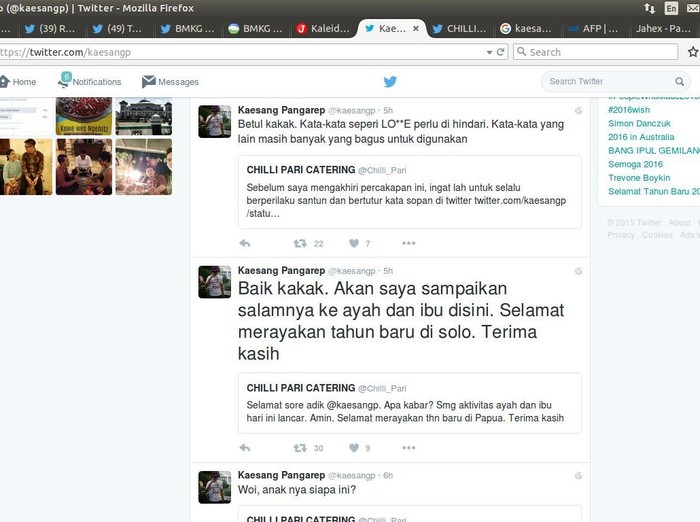The height and width of the screenshot is (522, 700).
Task: Bookmark this page with the star icon
Action: (x=693, y=52)
